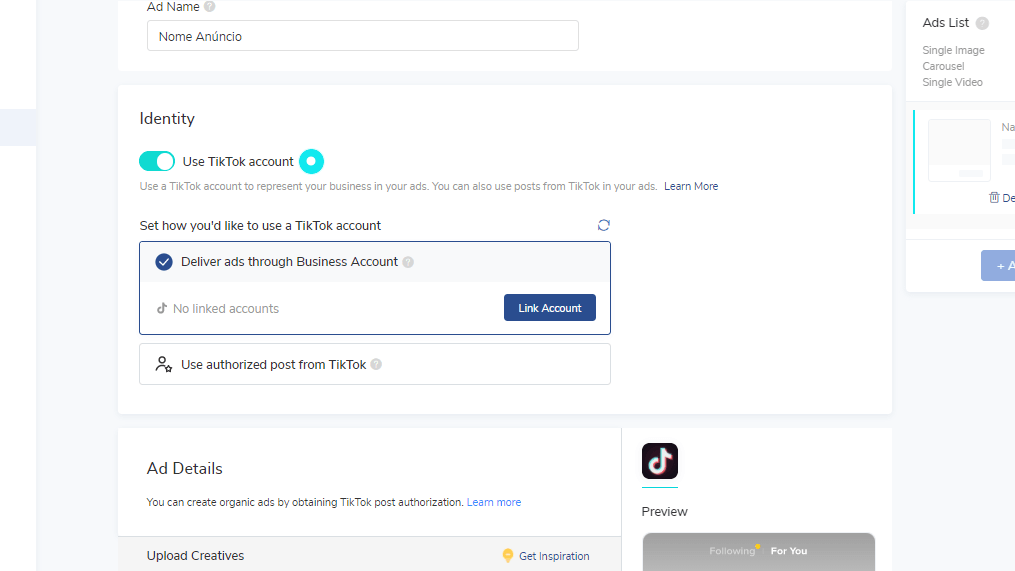
Task: Click the ad thumbnail in Ads List
Action: click(959, 150)
